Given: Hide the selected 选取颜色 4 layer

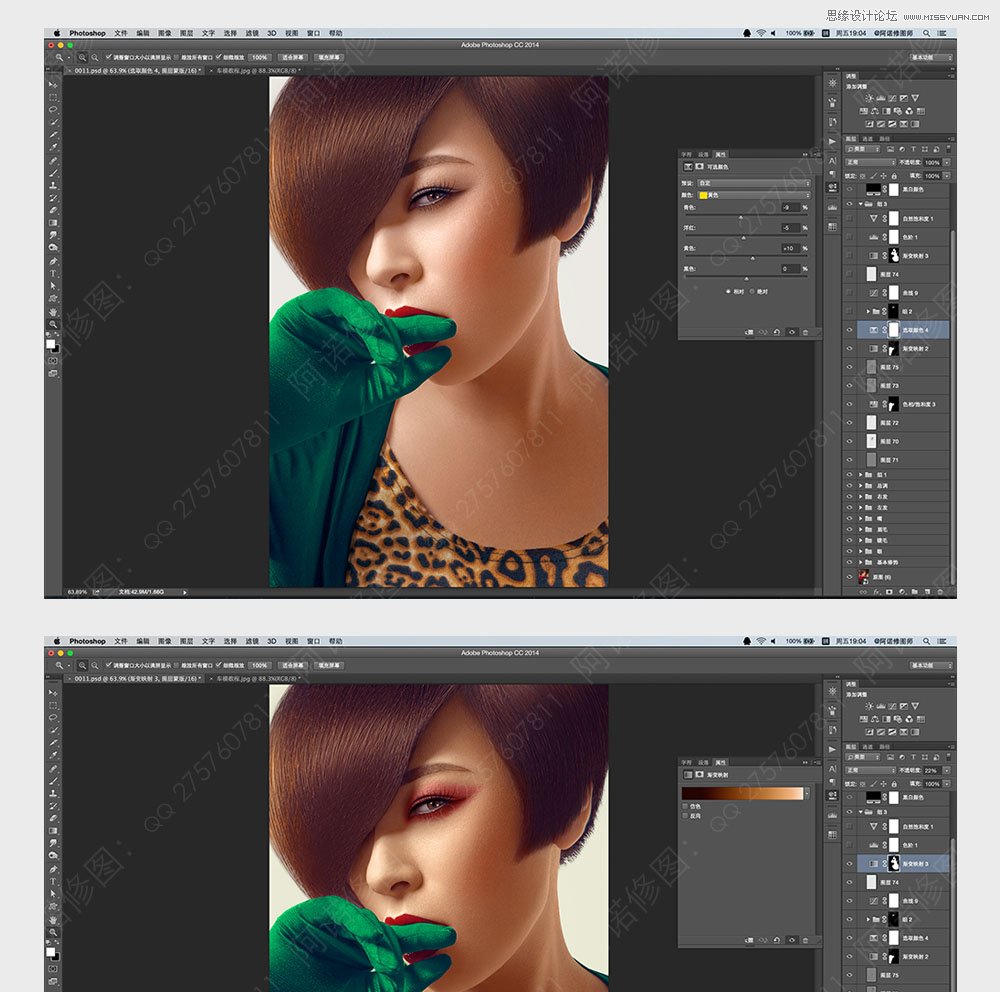Looking at the screenshot, I should coord(849,330).
